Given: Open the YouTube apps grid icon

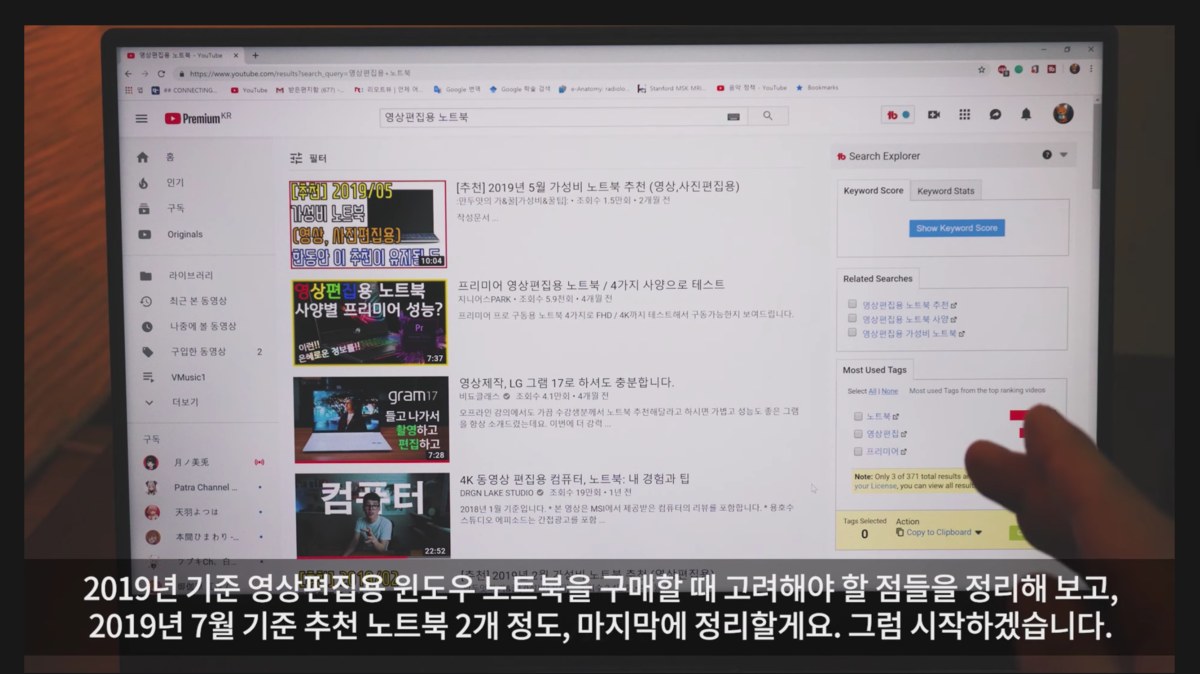Looking at the screenshot, I should click(x=965, y=115).
